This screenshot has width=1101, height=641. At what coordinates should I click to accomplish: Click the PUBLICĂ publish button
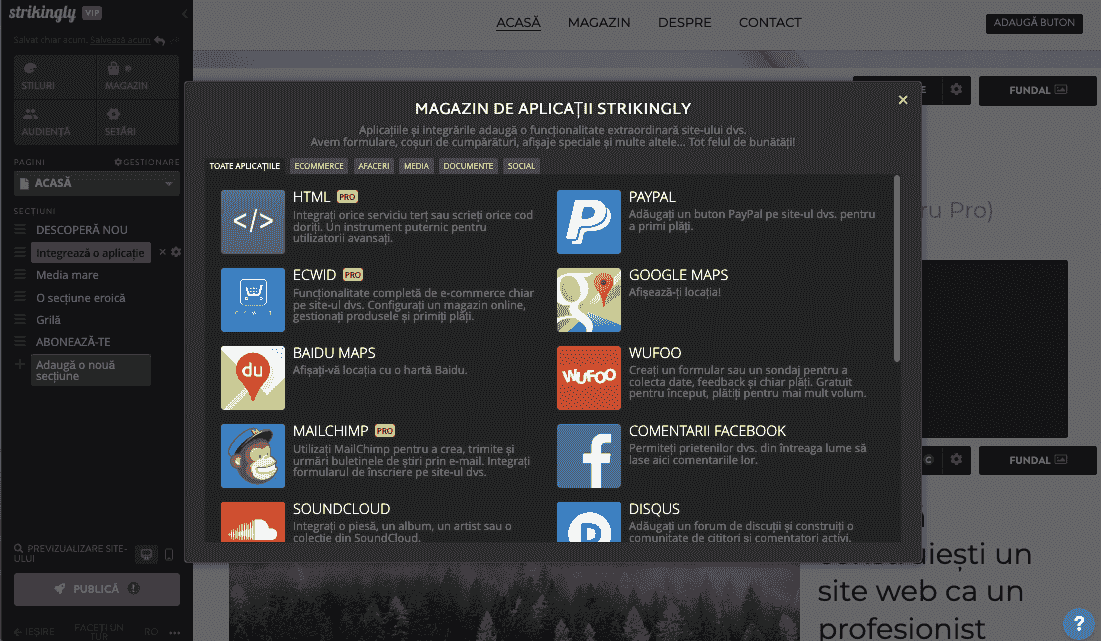[97, 589]
